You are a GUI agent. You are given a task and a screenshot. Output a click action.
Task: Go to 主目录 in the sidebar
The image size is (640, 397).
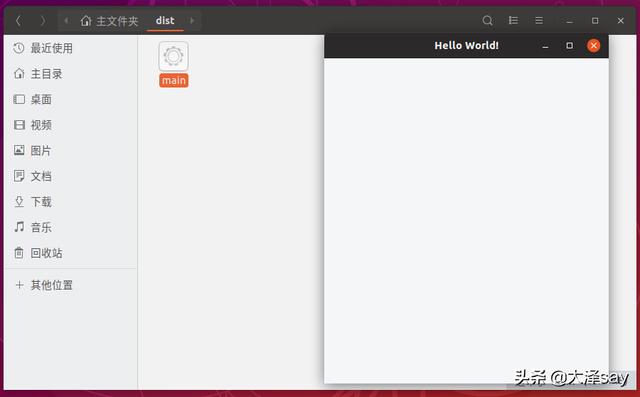pyautogui.click(x=71, y=74)
